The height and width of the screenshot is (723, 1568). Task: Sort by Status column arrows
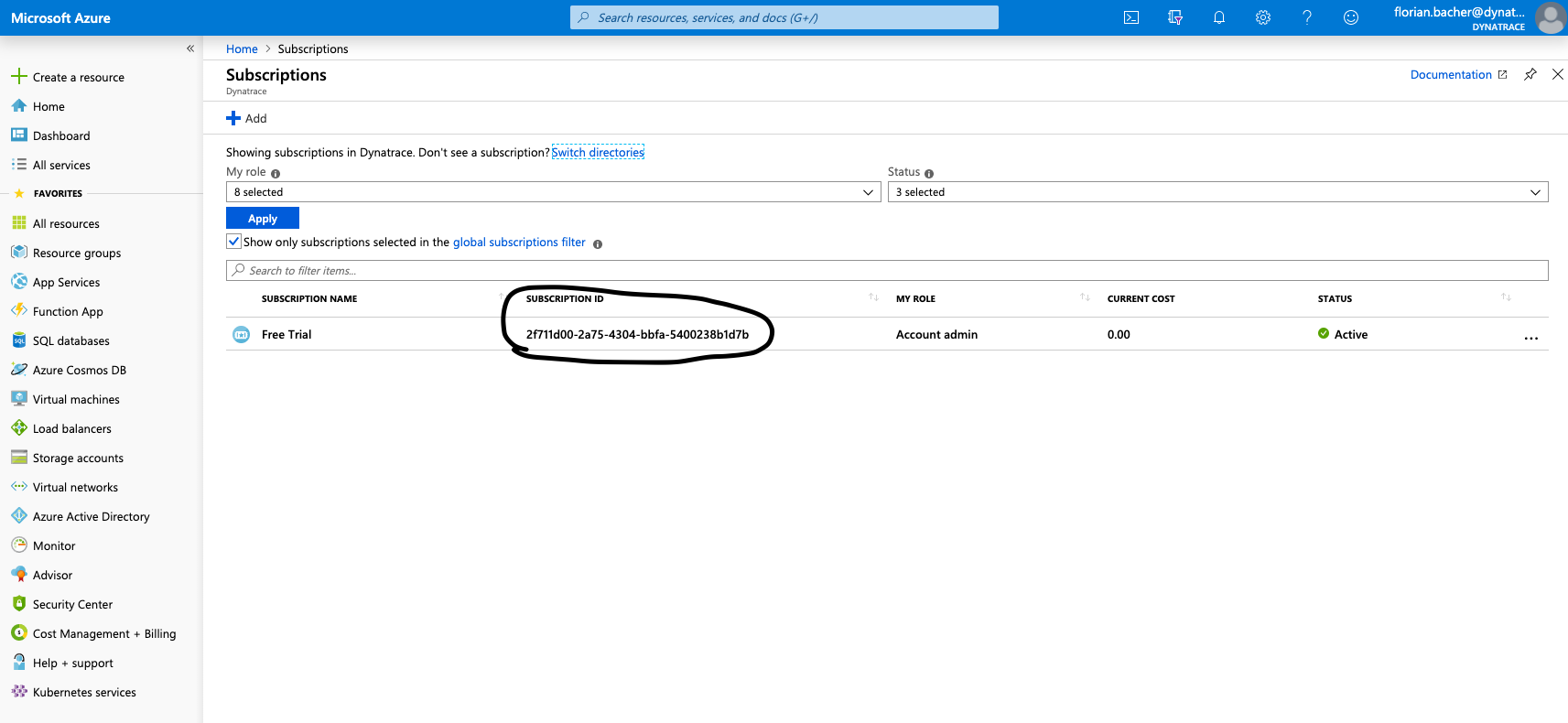pyautogui.click(x=1506, y=297)
